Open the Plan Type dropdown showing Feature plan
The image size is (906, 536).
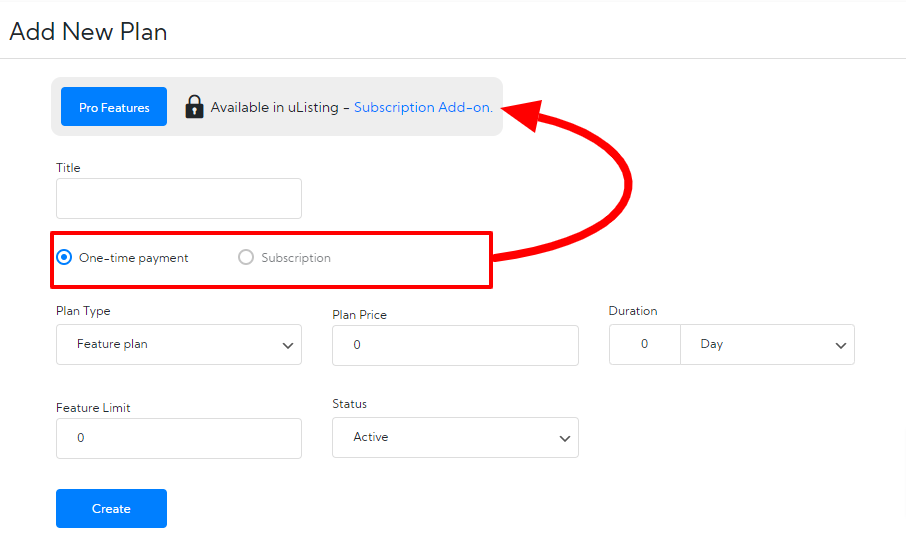[x=179, y=344]
